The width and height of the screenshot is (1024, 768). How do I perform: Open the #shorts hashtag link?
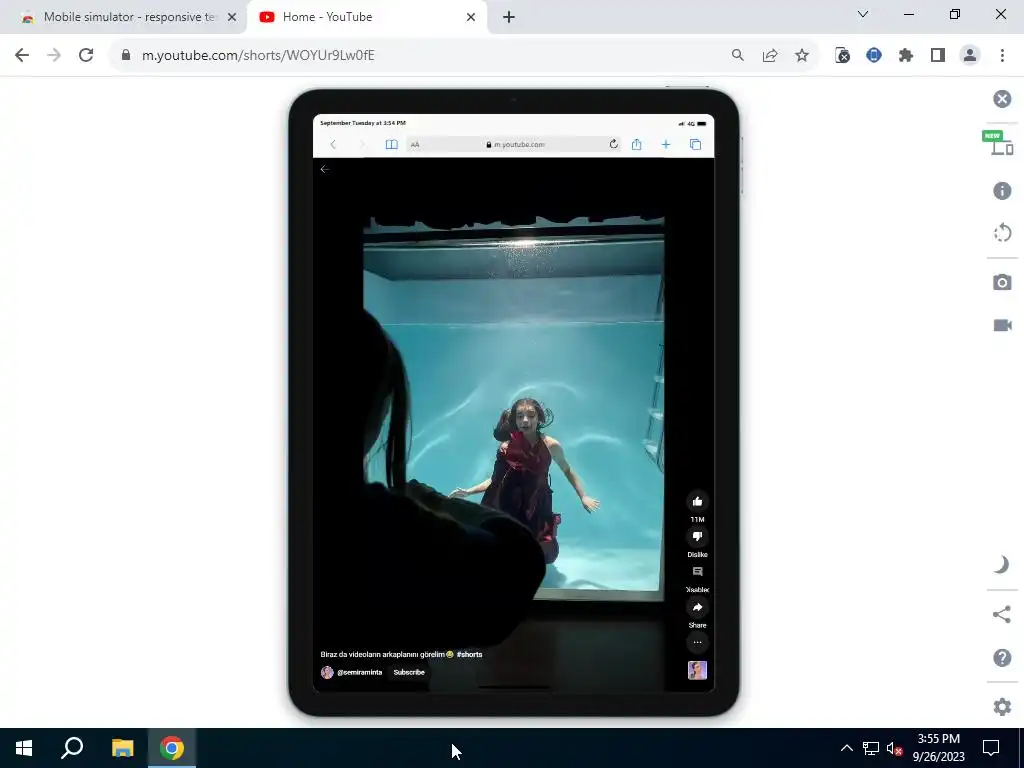click(x=470, y=654)
